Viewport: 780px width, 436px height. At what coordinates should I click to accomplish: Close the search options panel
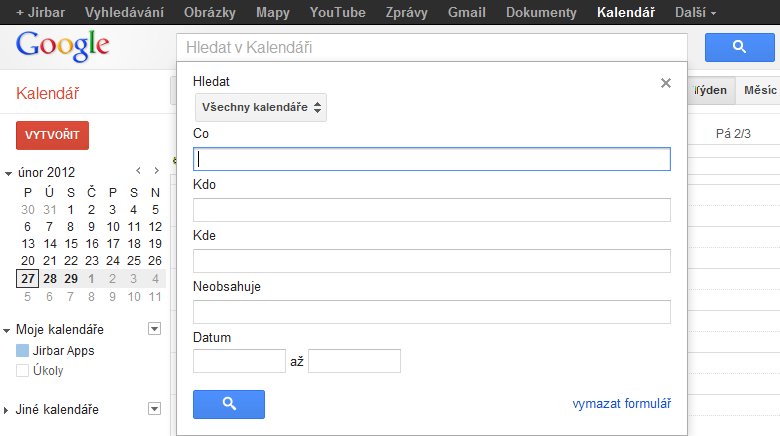tap(666, 83)
